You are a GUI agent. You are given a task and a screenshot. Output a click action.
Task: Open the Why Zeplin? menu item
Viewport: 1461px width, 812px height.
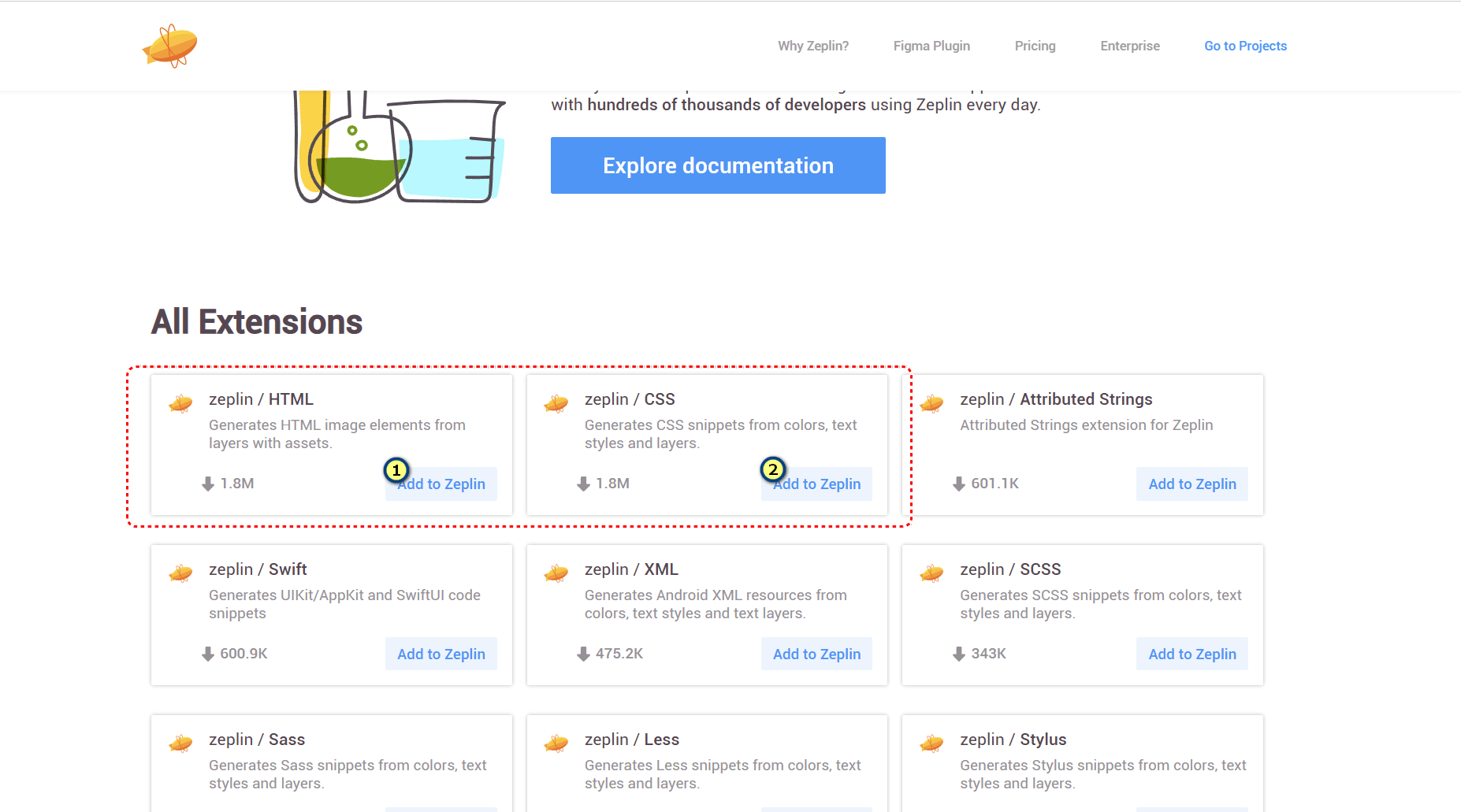click(x=813, y=46)
